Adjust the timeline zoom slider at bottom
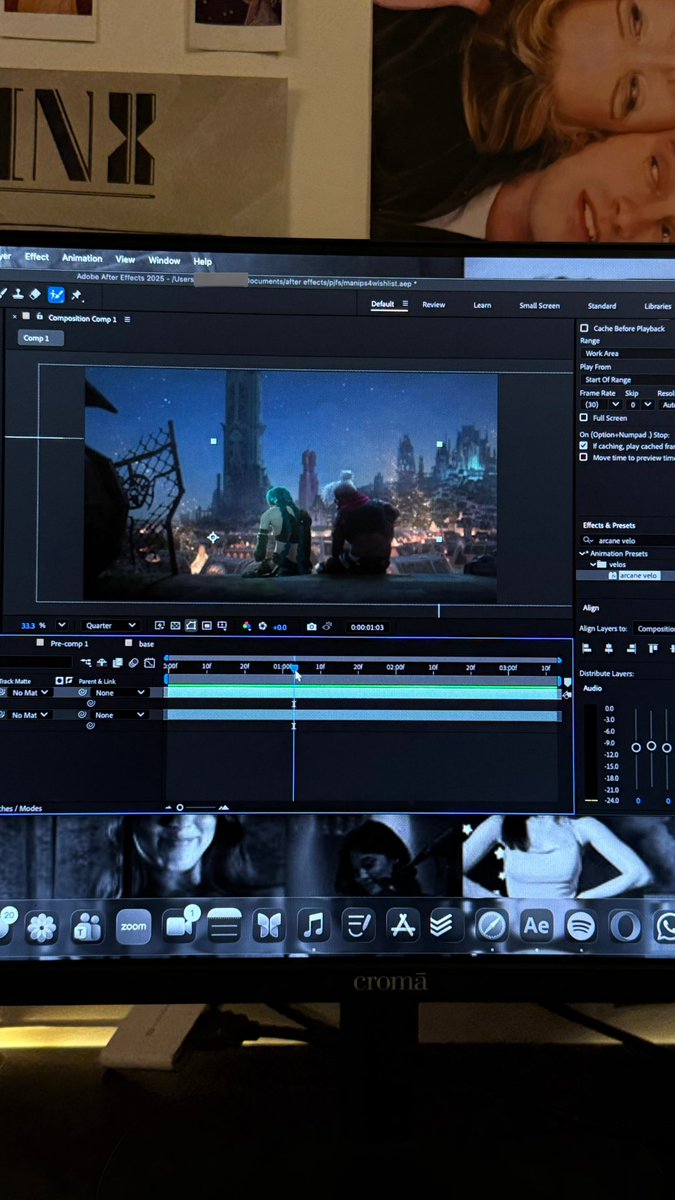Viewport: 675px width, 1200px height. (180, 807)
